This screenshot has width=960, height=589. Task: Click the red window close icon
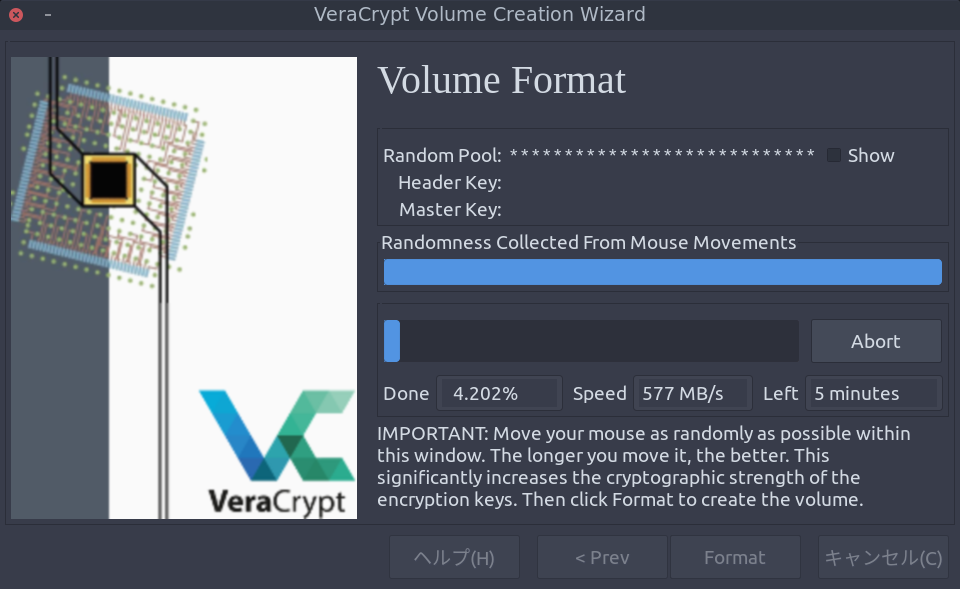pyautogui.click(x=16, y=15)
